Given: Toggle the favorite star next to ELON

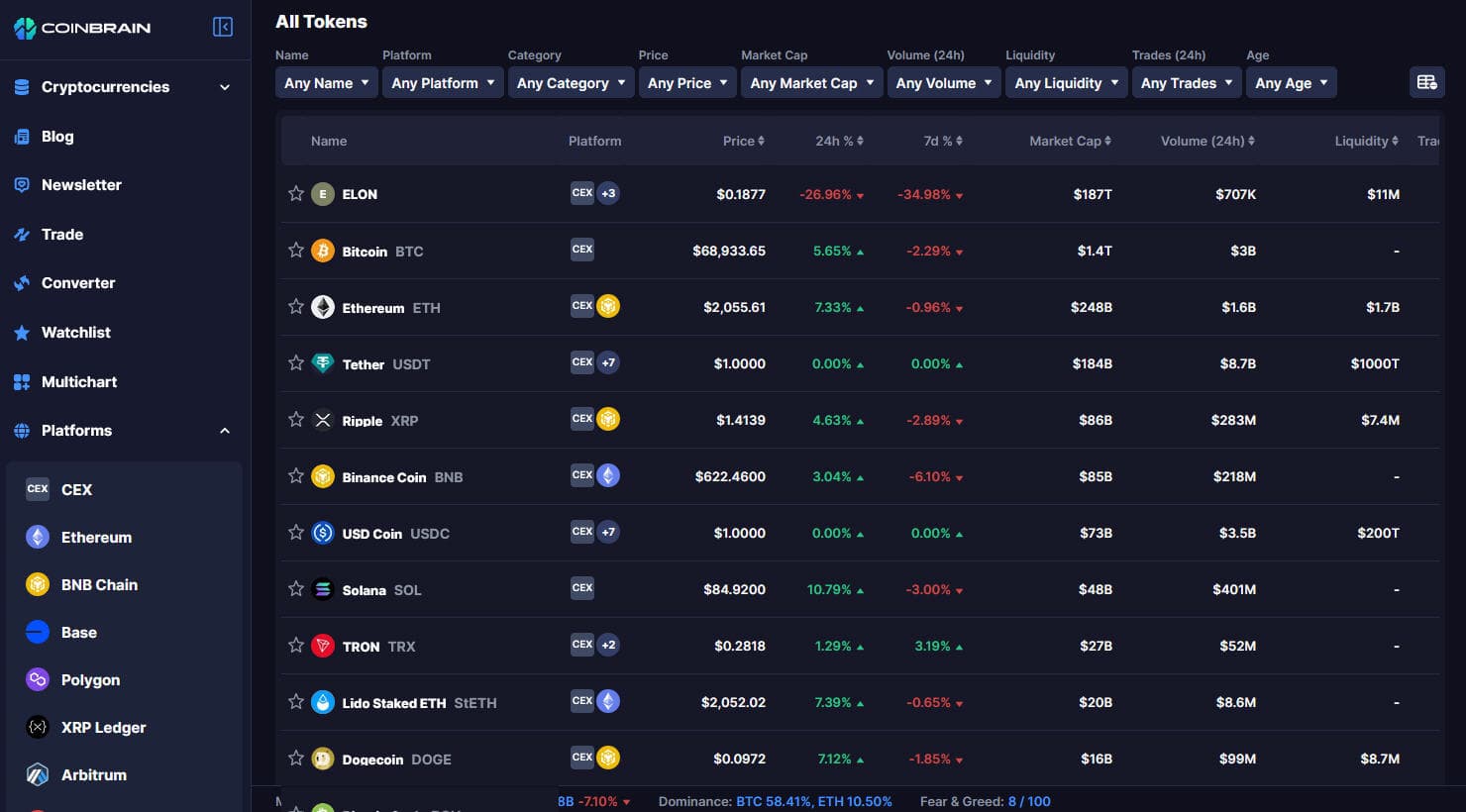Looking at the screenshot, I should tap(295, 194).
